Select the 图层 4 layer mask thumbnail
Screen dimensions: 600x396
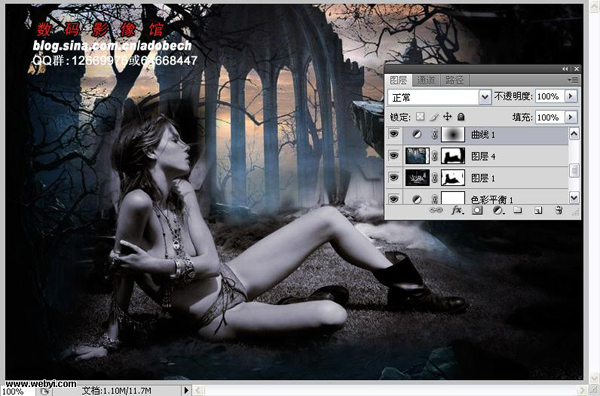[453, 156]
